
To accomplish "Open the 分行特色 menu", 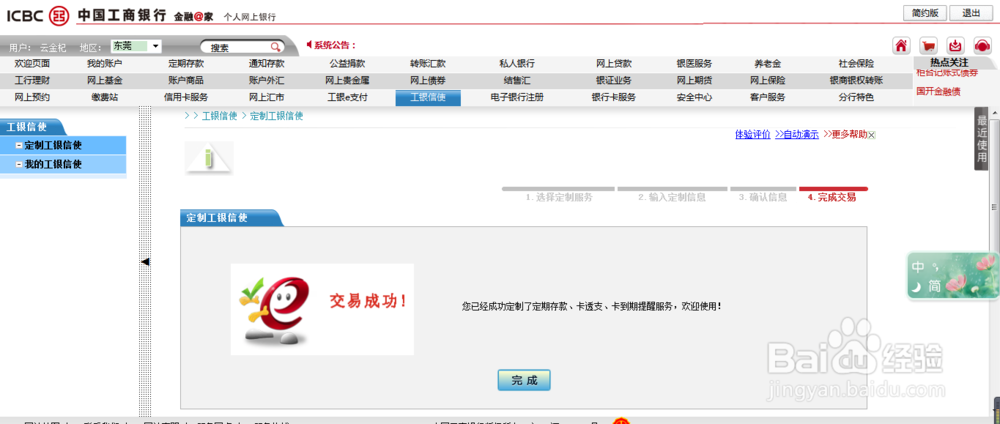I will click(x=857, y=98).
